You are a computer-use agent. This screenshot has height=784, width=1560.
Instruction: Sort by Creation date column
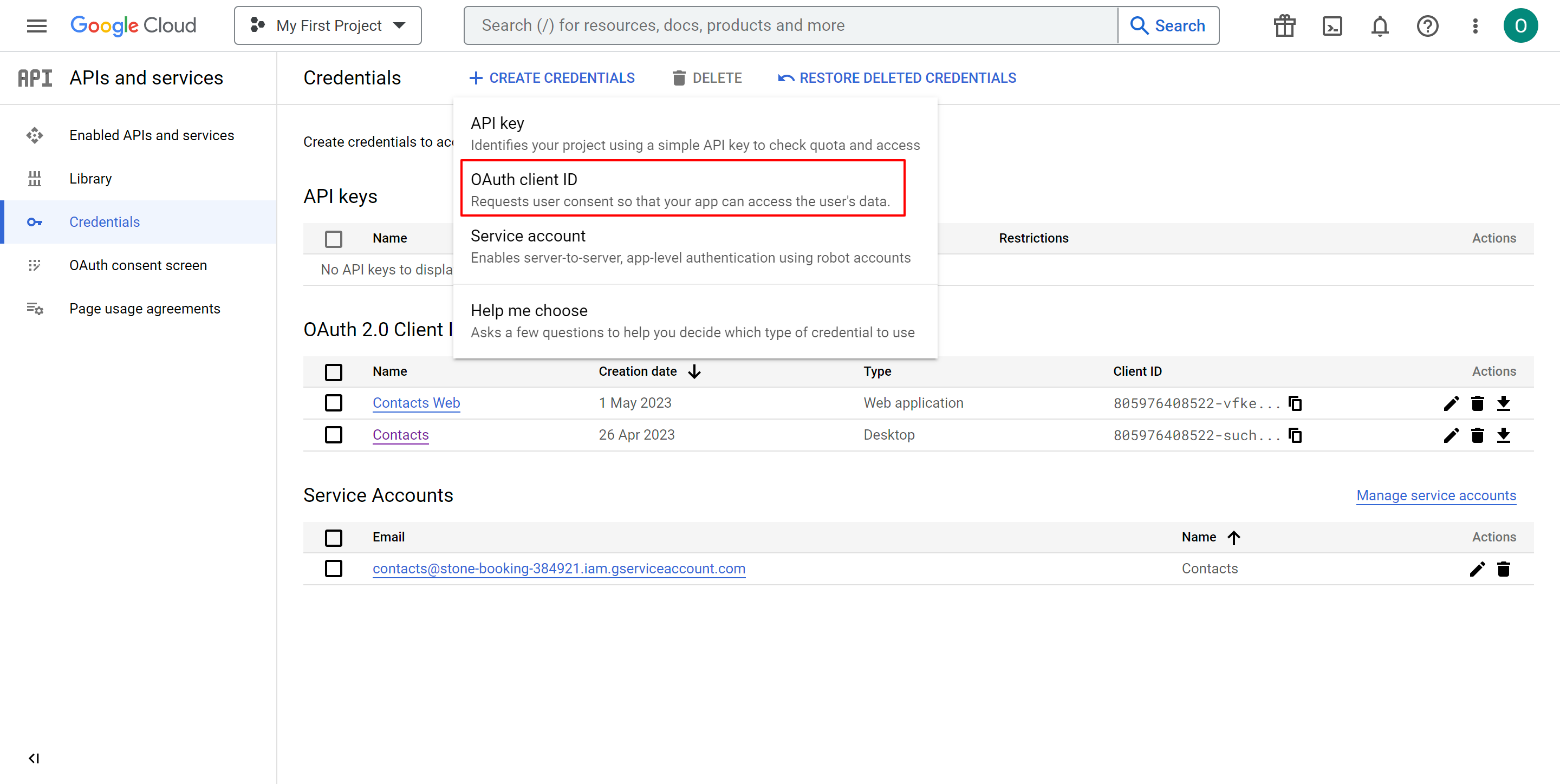pyautogui.click(x=649, y=371)
